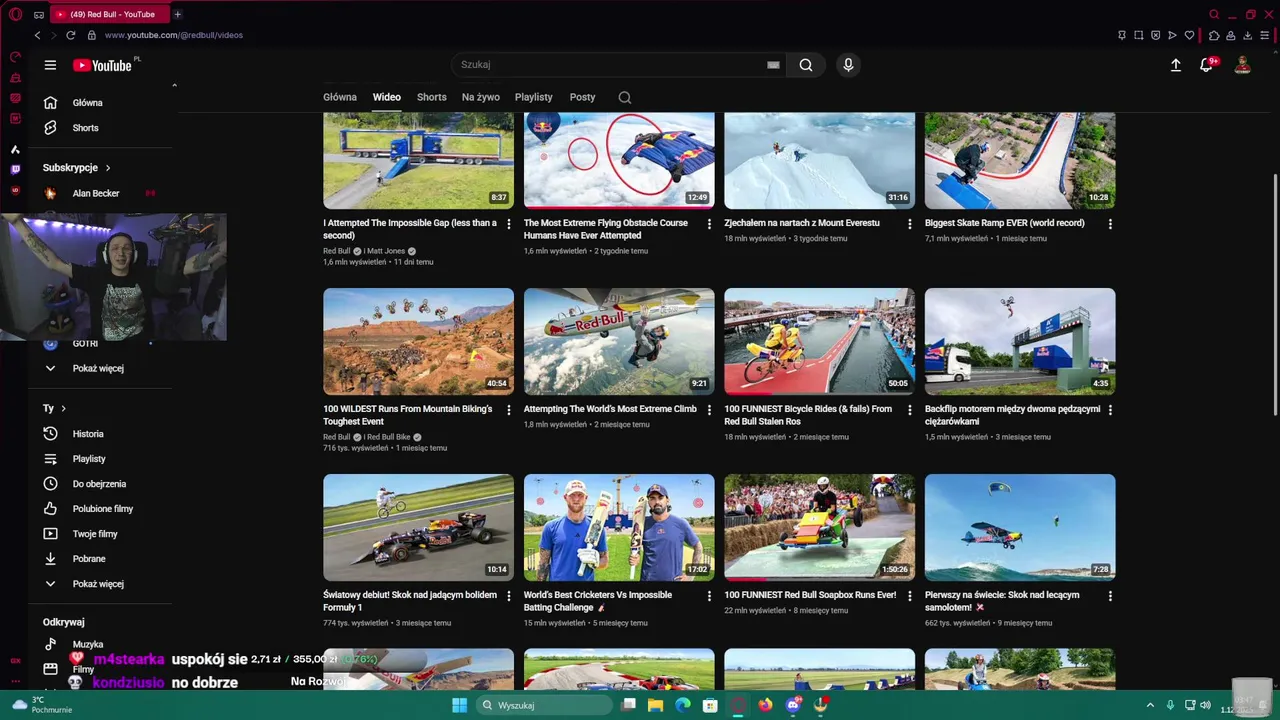Image resolution: width=1280 pixels, height=720 pixels.
Task: Play the 100 FUNNIEST Bicycle Rides thumbnail
Action: pos(819,342)
